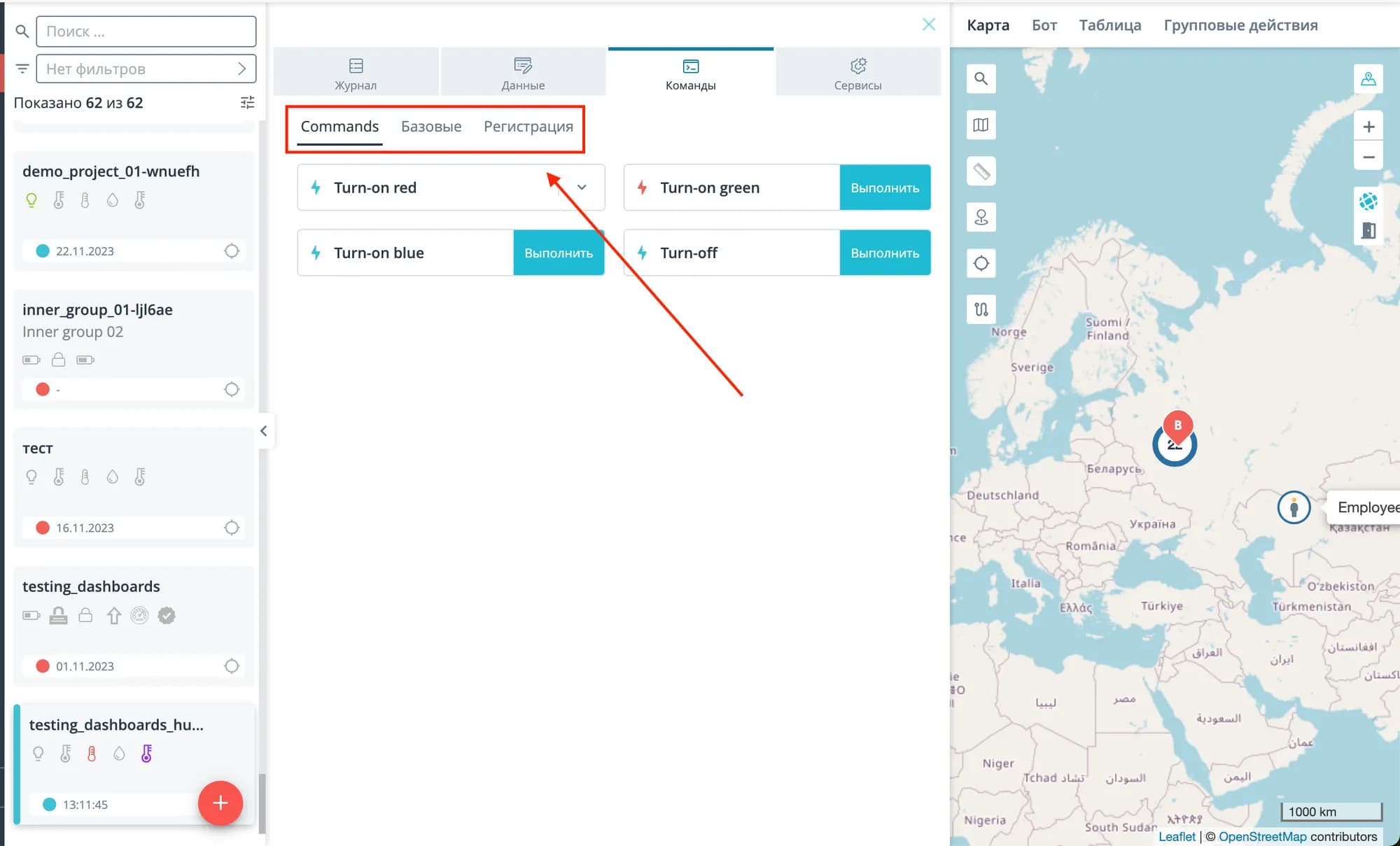Execute the Turn-on green command
This screenshot has height=846, width=1400.
(885, 188)
